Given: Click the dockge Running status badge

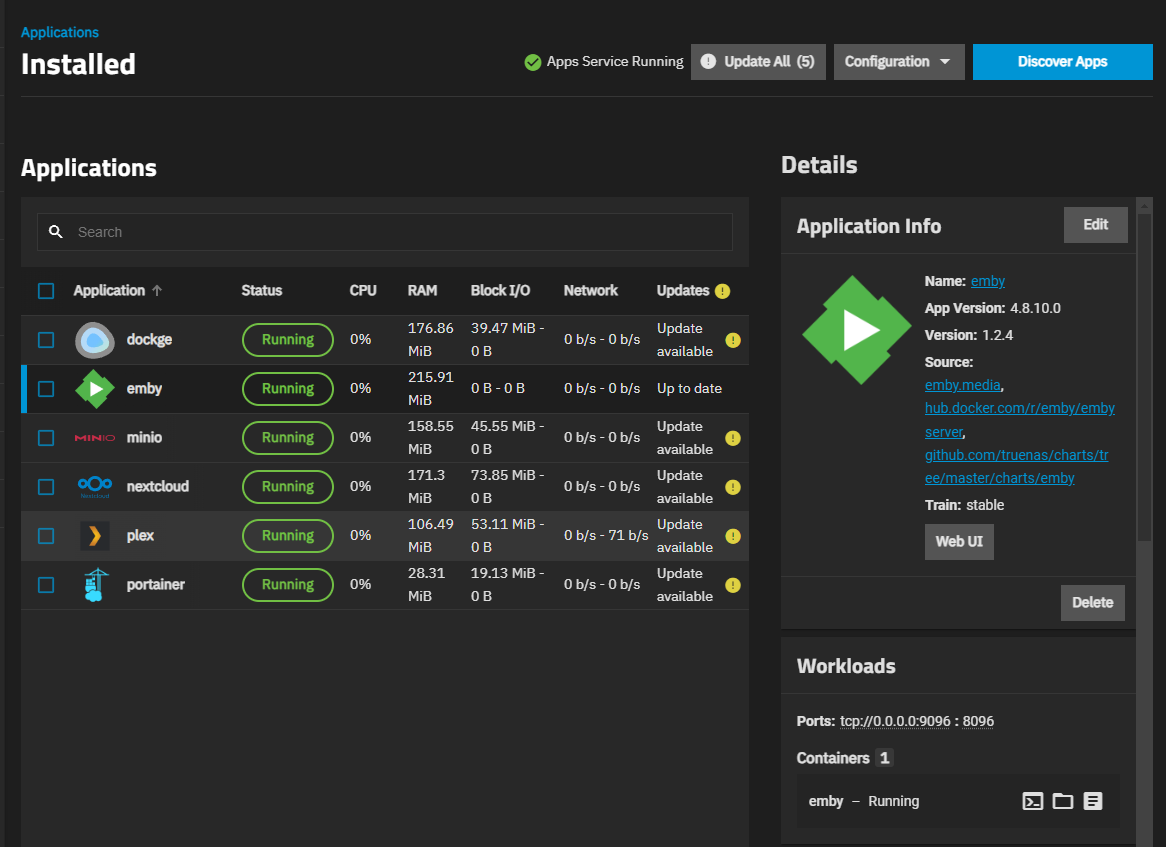Looking at the screenshot, I should point(288,340).
